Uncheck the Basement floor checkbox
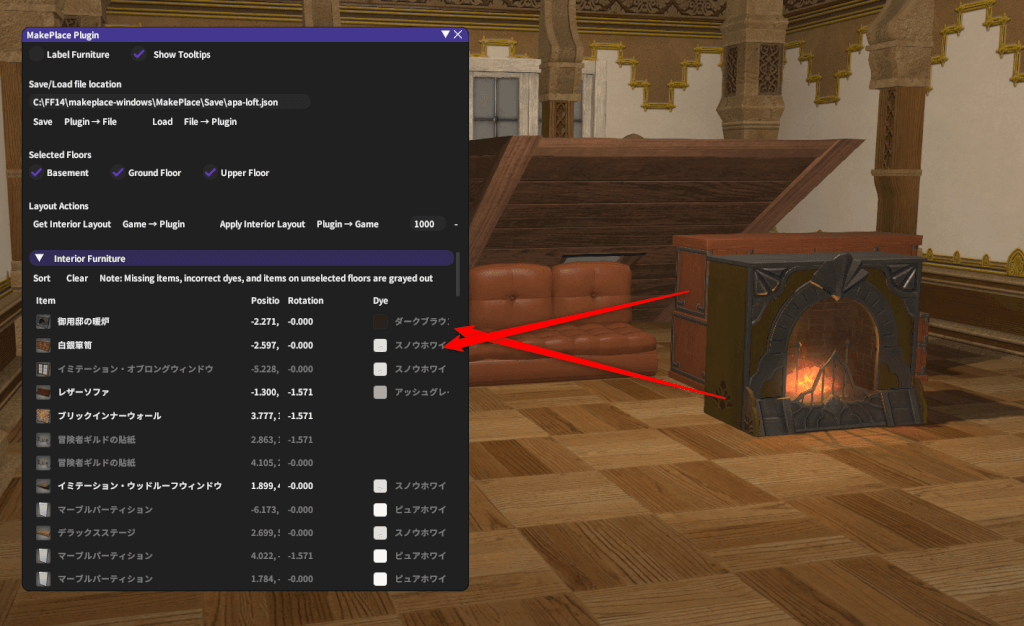Viewport: 1024px width, 626px height. pos(37,172)
